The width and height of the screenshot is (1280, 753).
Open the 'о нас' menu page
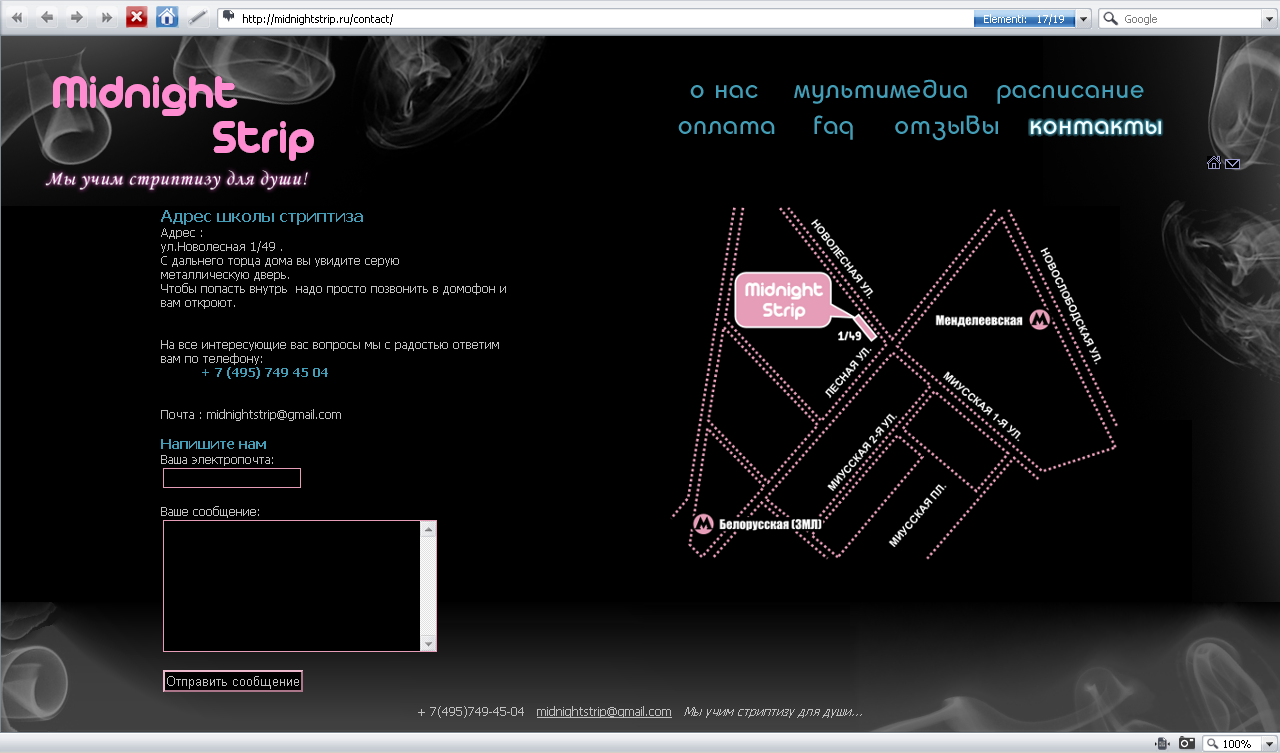[x=724, y=91]
